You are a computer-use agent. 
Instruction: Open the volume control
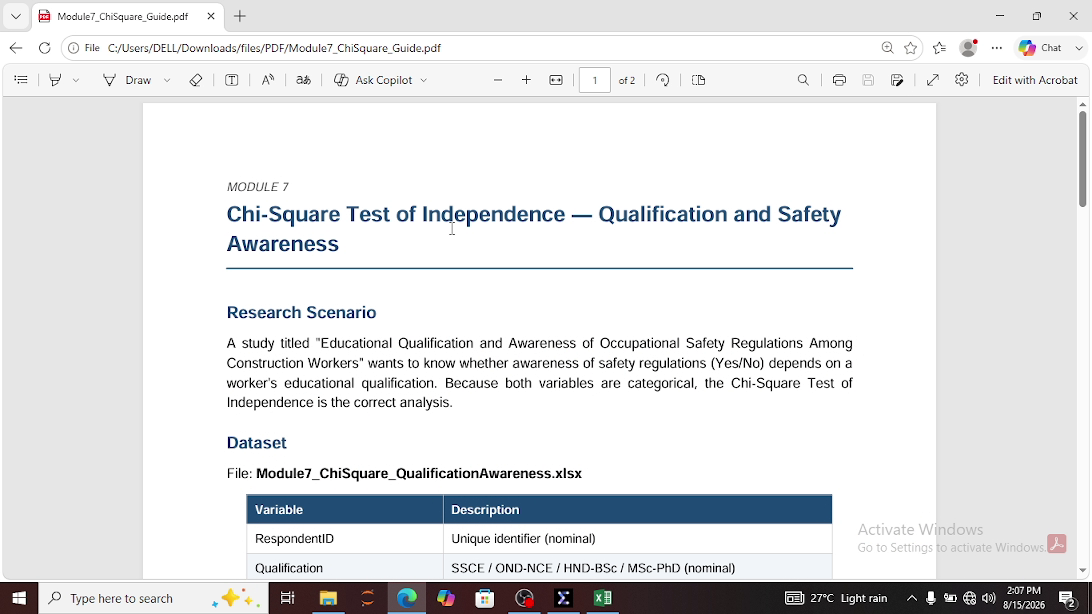988,598
